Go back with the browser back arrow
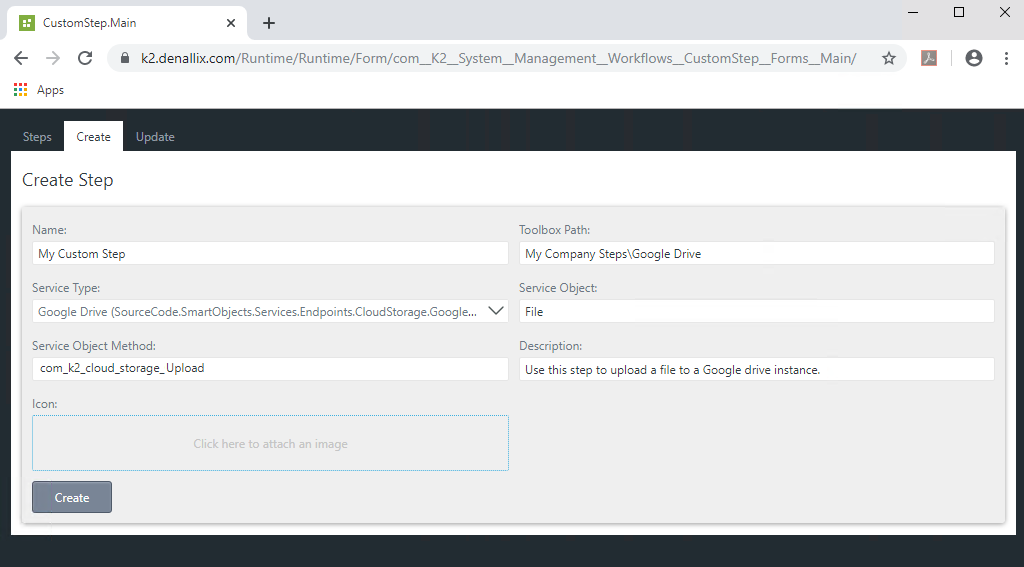Screen dimensions: 1024x567 click(x=21, y=58)
